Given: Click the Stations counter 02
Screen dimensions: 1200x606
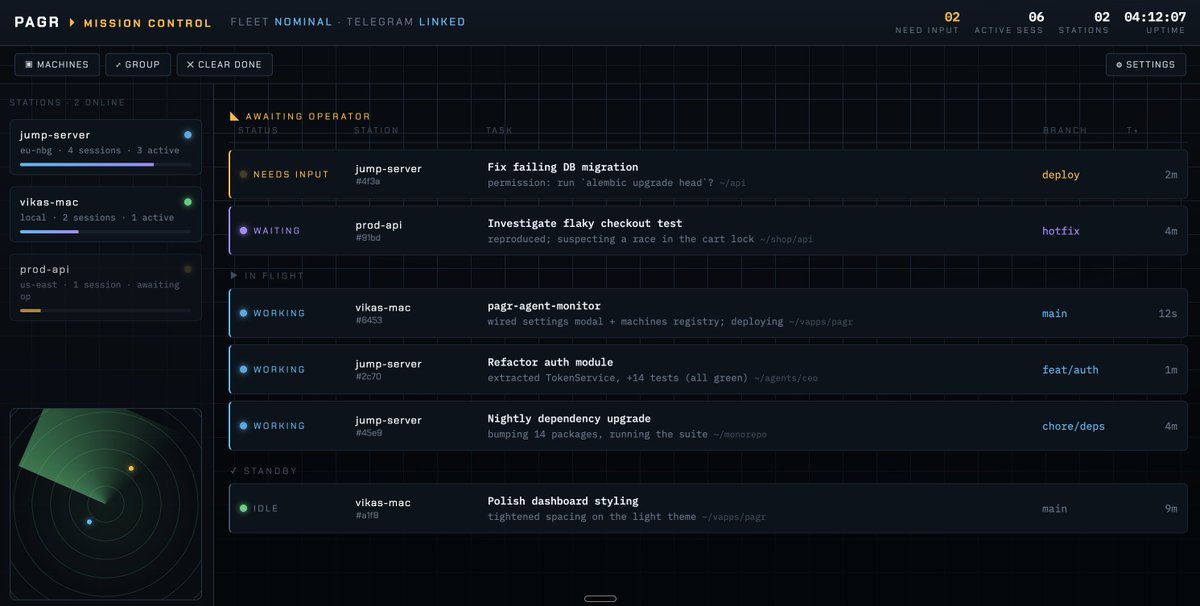Looking at the screenshot, I should pyautogui.click(x=1102, y=17).
